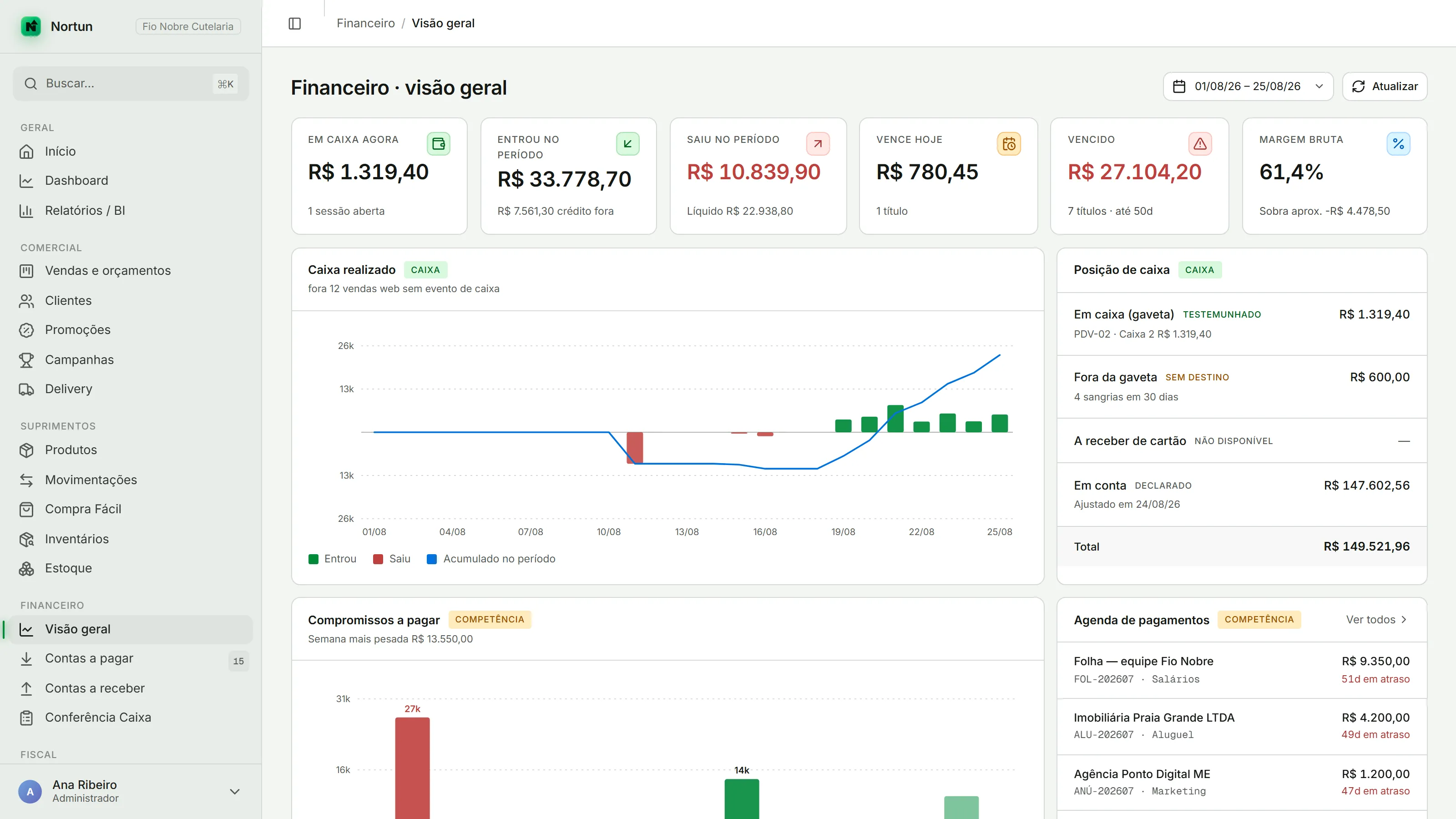Expand the Ana Ribeiro user menu chevron
Screen dimensions: 1456x819
click(x=235, y=791)
